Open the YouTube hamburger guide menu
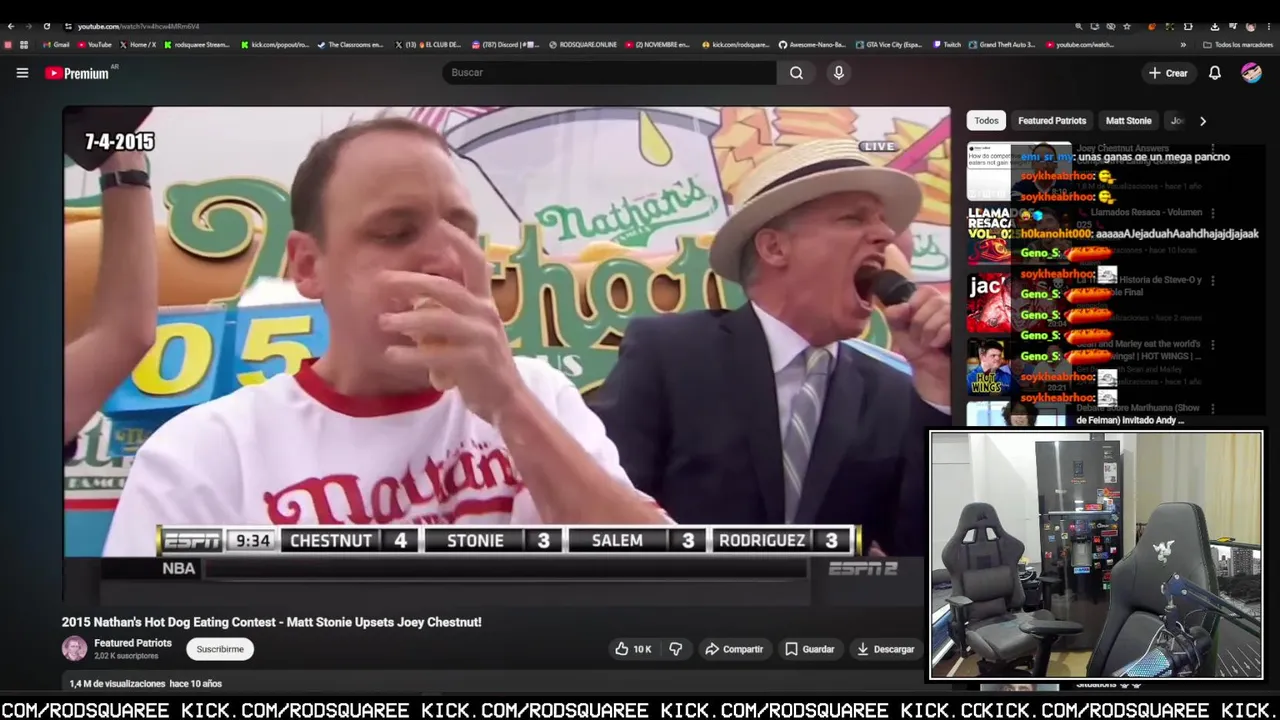Screen dimensions: 1280x720 (x=22, y=73)
